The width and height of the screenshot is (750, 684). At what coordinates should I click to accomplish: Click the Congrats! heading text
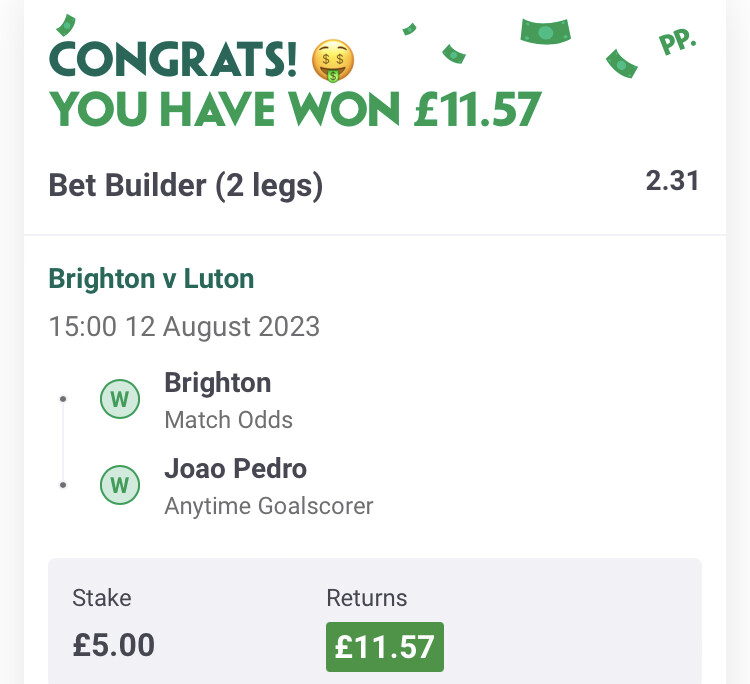pyautogui.click(x=173, y=59)
